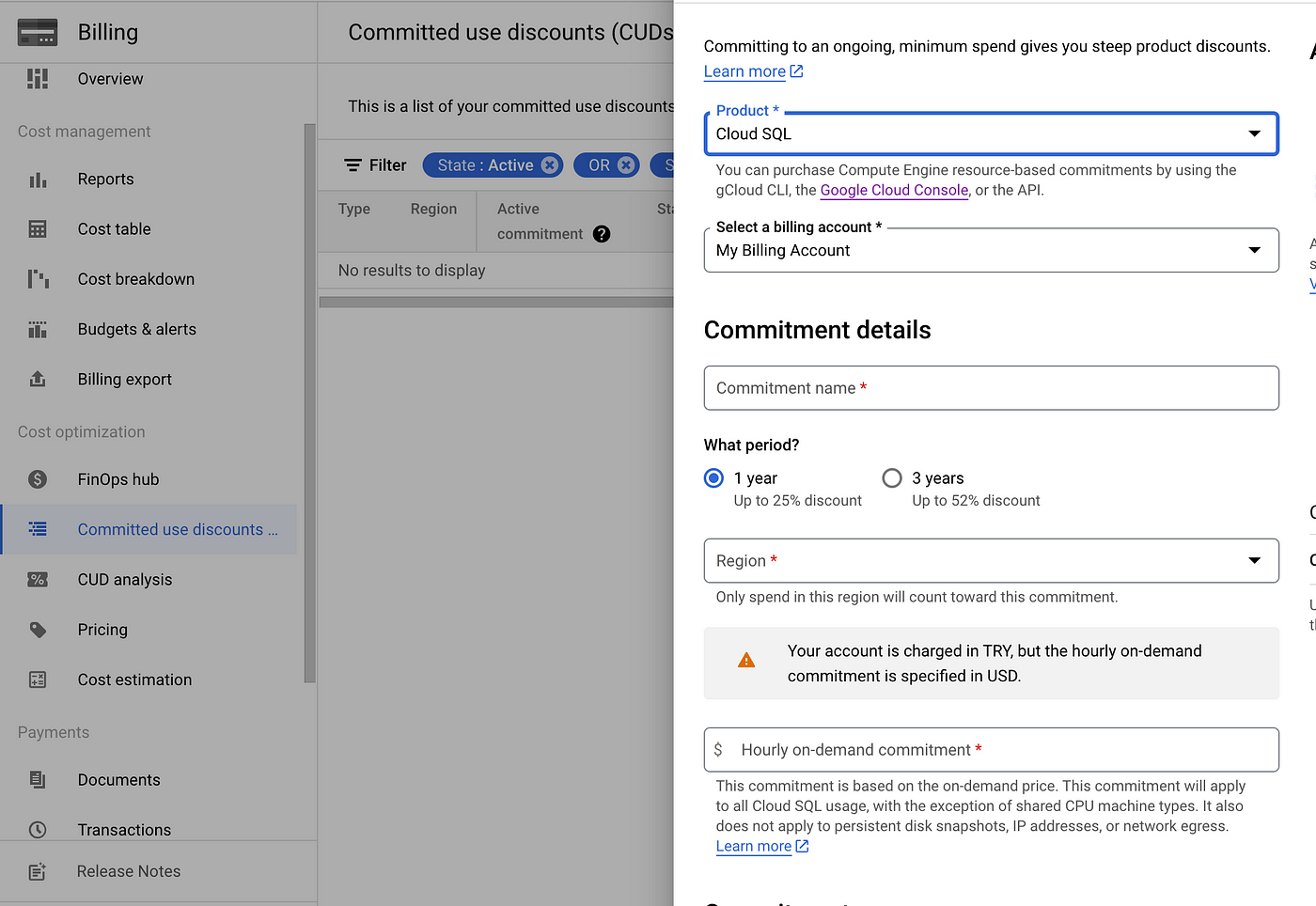This screenshot has width=1316, height=906.
Task: Click the sidebar vertical scrollbar
Action: [x=310, y=404]
